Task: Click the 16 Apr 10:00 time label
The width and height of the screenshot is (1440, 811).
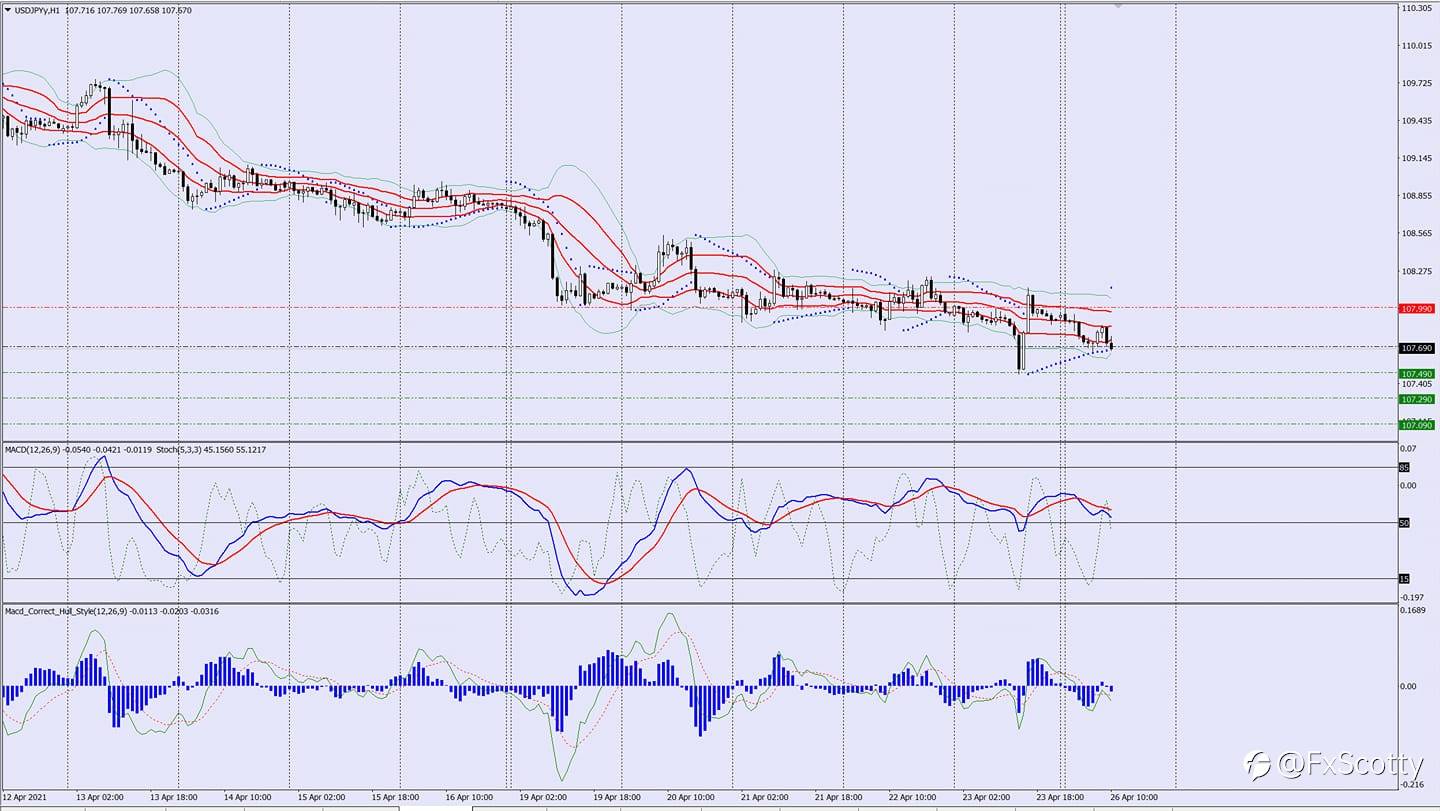Action: point(470,798)
